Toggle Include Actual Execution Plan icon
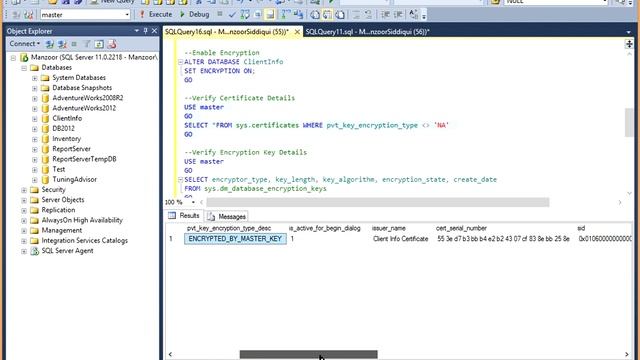This screenshot has height=360, width=640. (286, 15)
